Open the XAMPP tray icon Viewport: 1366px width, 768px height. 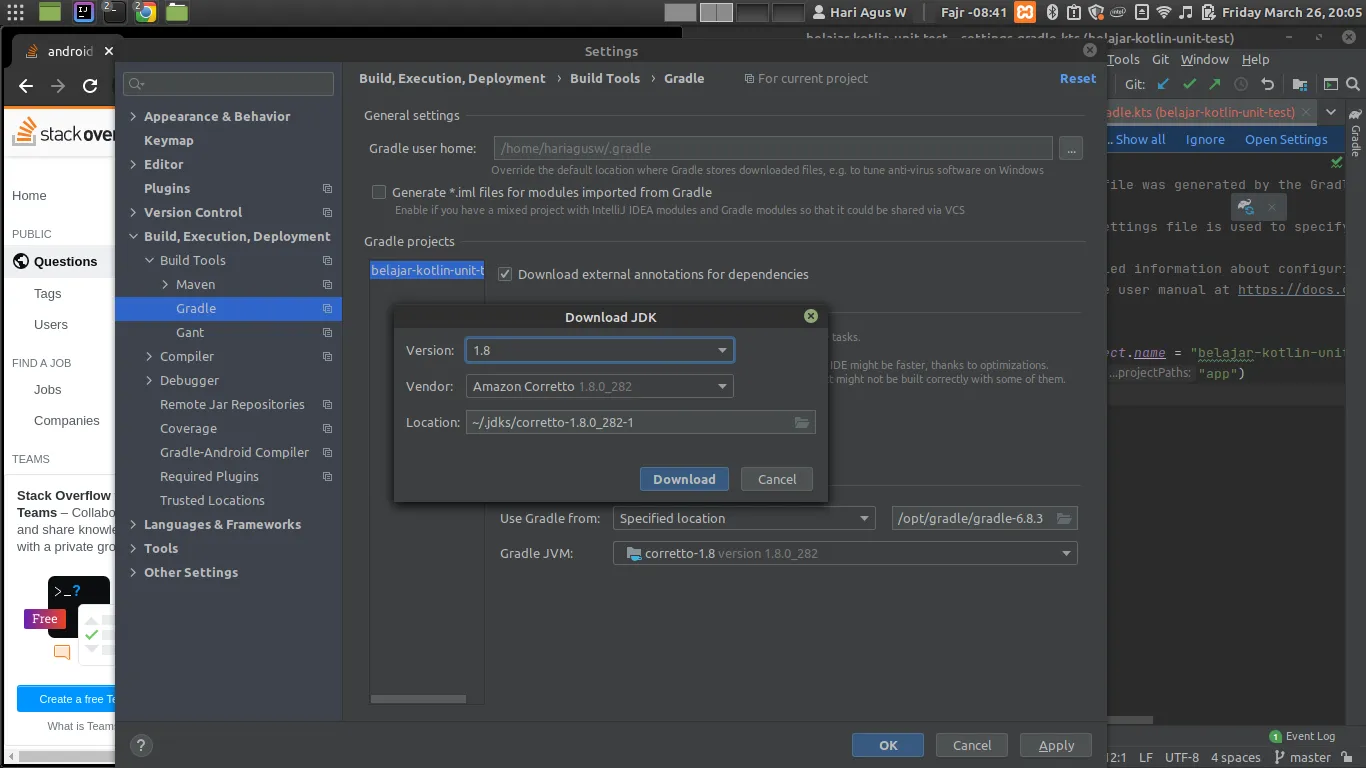click(1024, 12)
